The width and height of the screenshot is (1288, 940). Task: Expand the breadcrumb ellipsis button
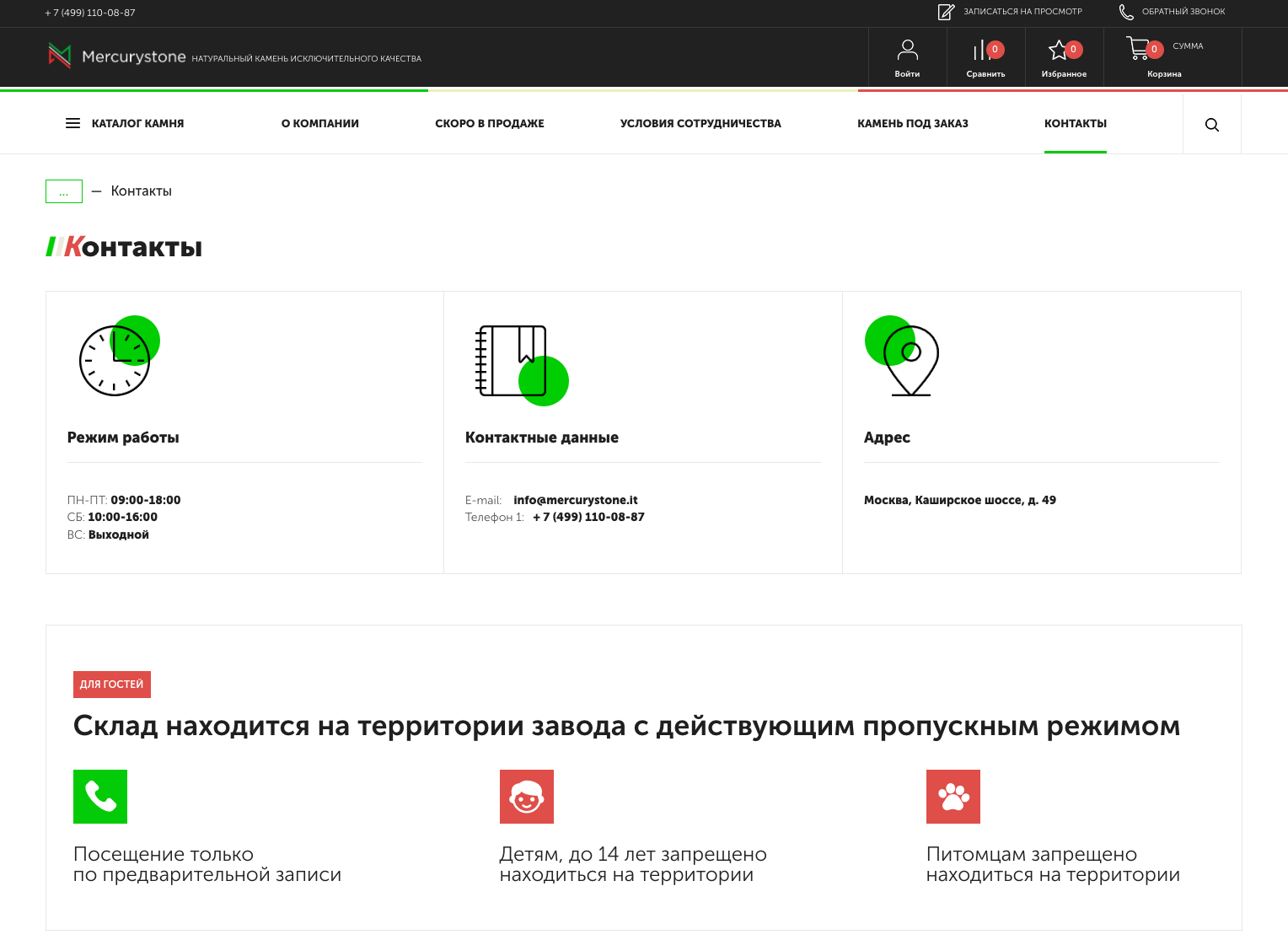(64, 191)
